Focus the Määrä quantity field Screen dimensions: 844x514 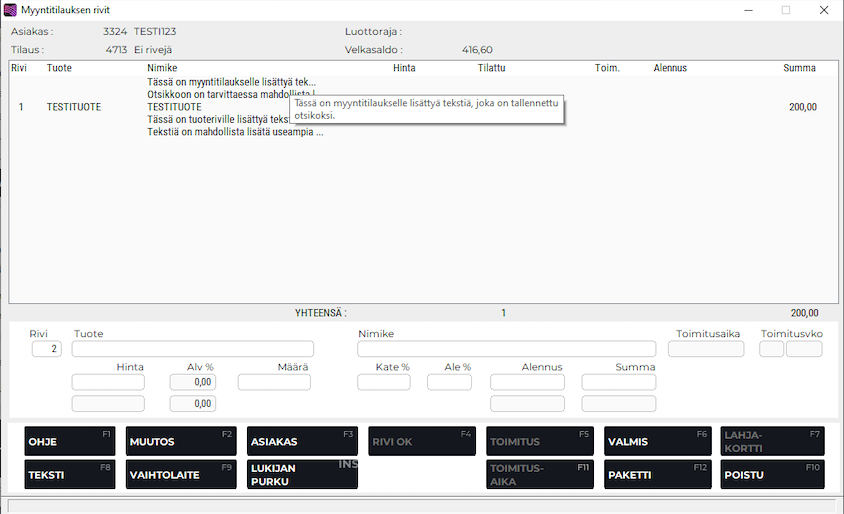click(x=274, y=382)
